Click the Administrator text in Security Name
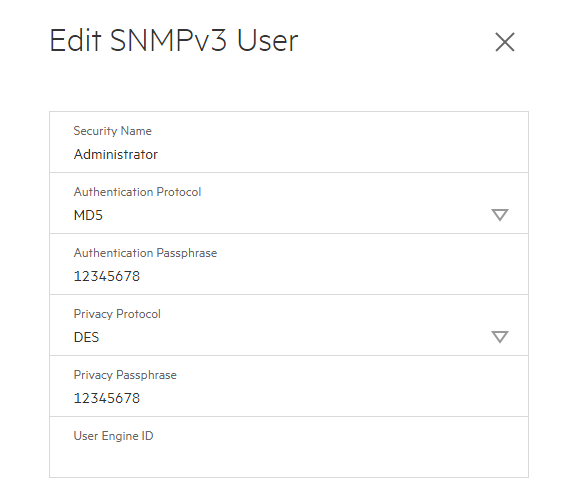 (x=116, y=154)
